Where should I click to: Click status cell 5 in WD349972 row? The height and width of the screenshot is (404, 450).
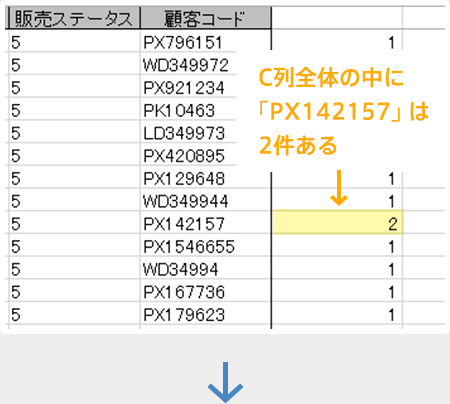74,64
